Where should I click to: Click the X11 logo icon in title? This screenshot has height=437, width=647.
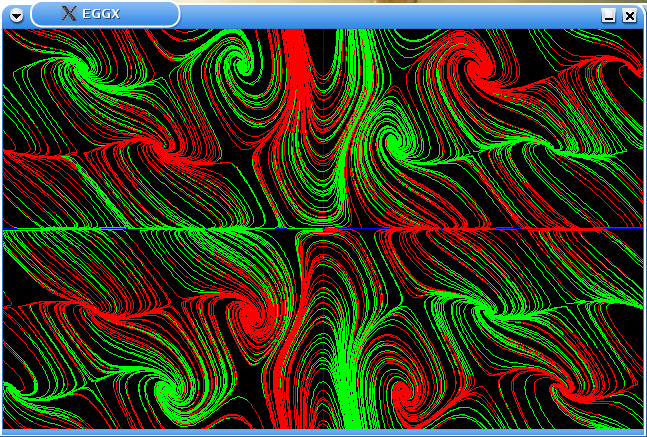pyautogui.click(x=69, y=14)
